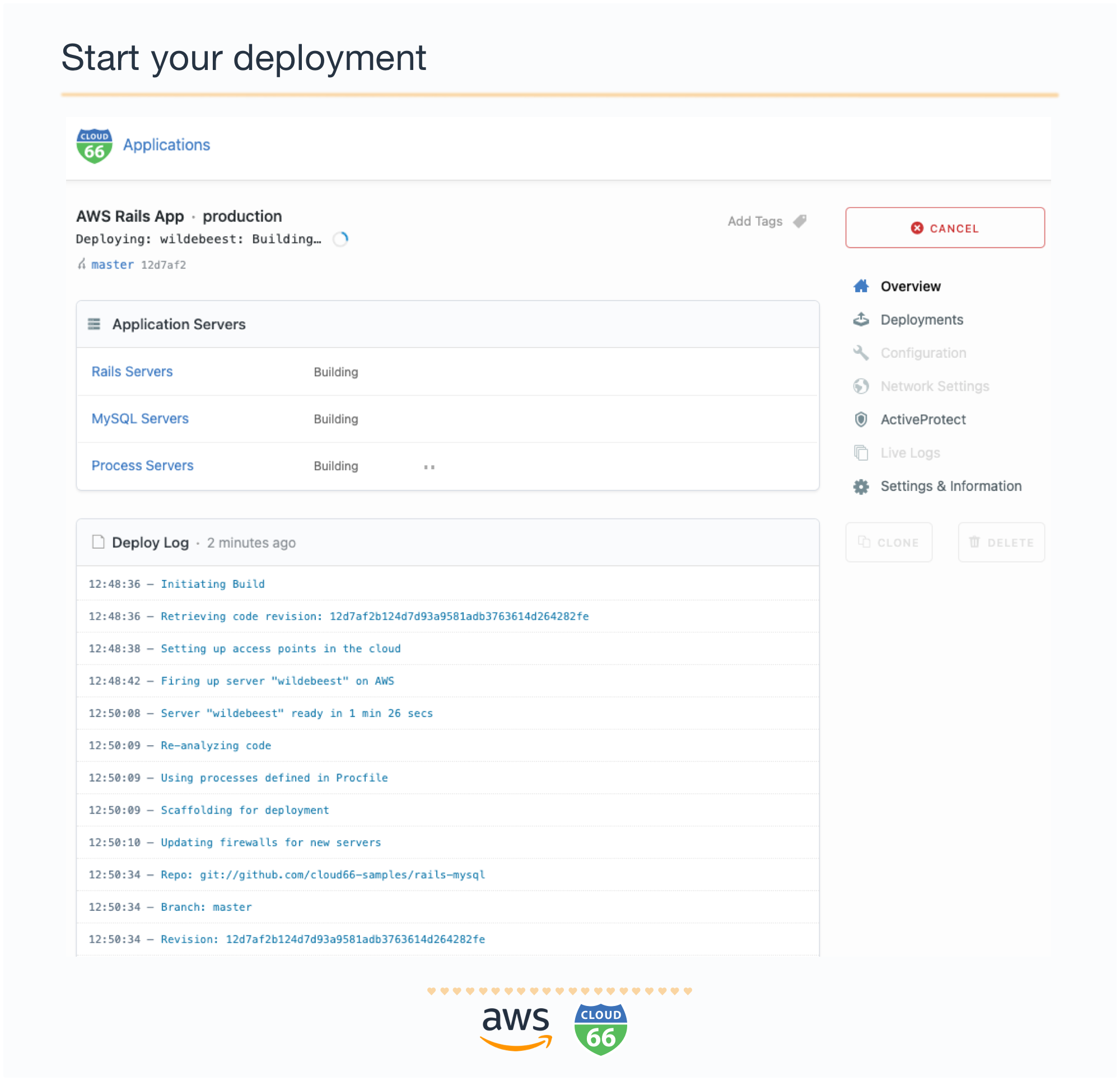
Task: Click the deploying progress spinner
Action: click(340, 239)
